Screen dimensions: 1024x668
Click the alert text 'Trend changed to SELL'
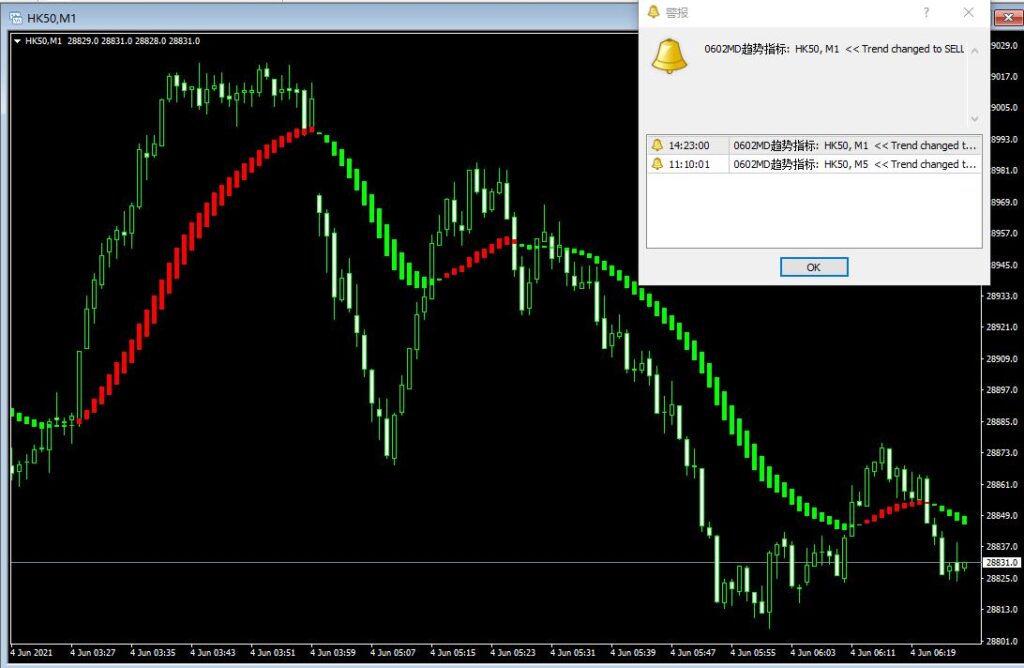pos(919,49)
